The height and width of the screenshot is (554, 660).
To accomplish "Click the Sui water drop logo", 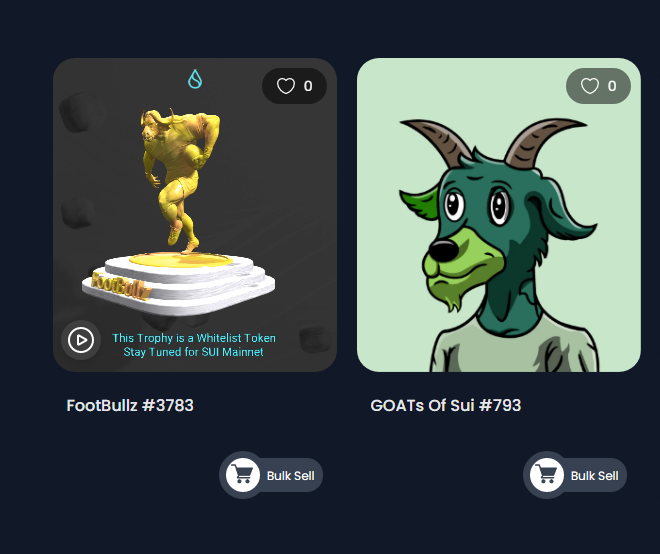I will tap(195, 79).
